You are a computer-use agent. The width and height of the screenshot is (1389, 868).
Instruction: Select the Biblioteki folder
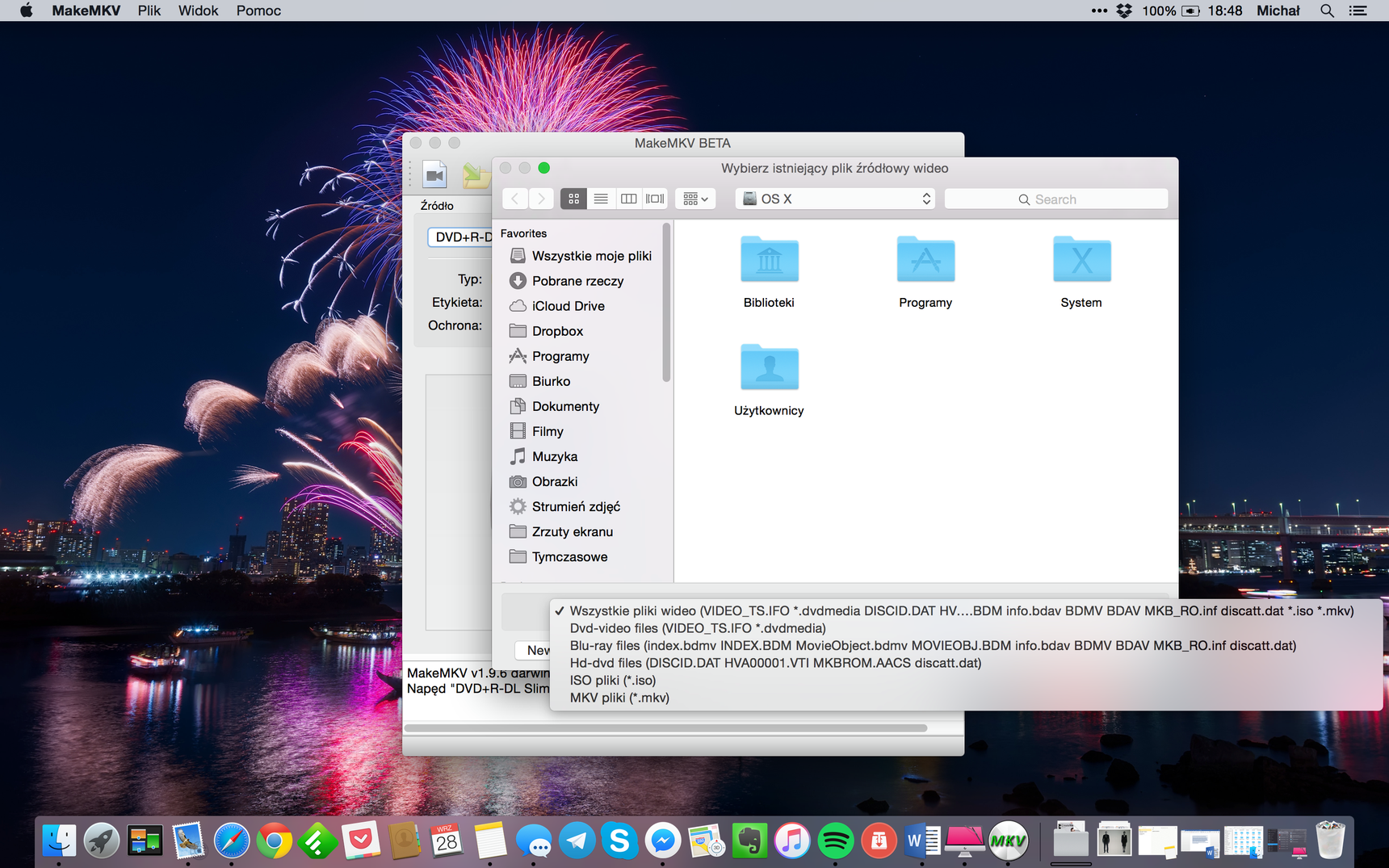[x=769, y=272]
